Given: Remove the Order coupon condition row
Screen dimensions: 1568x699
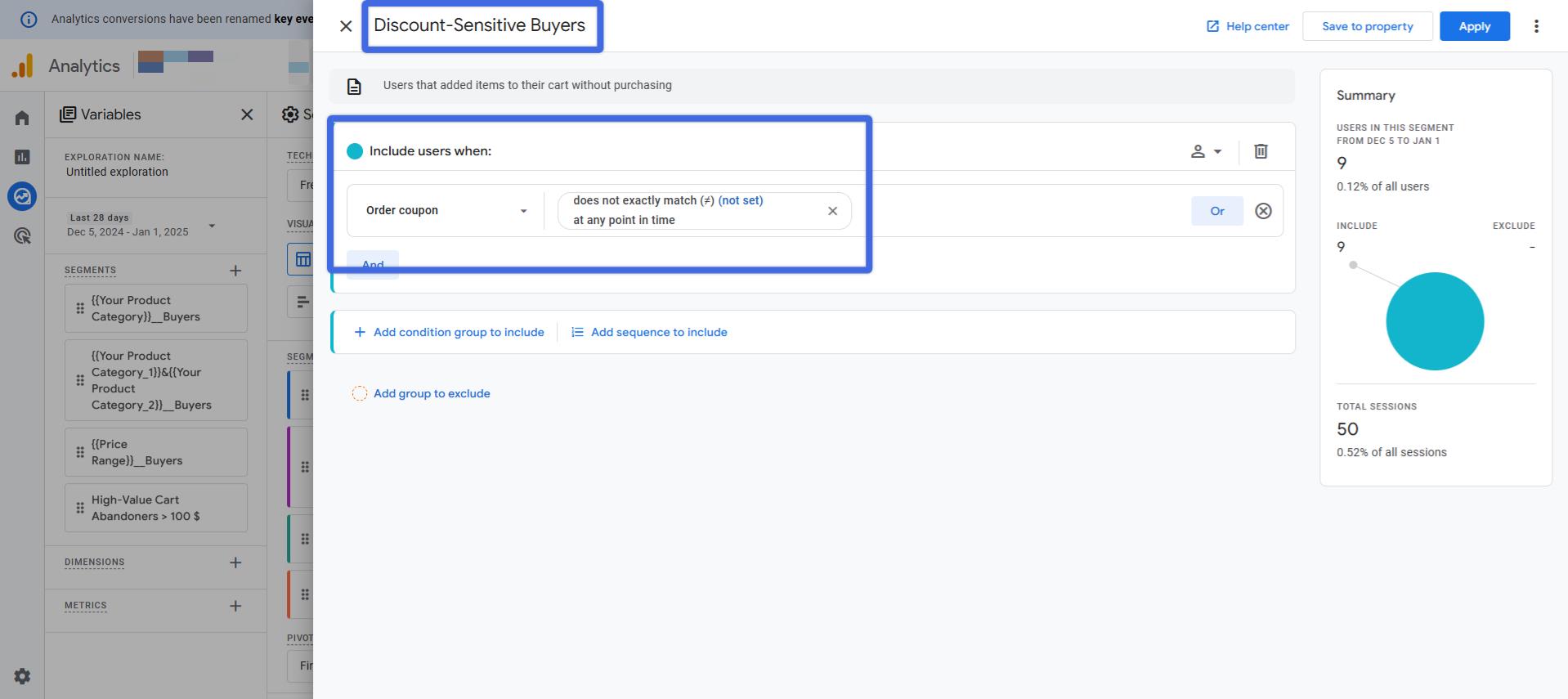Looking at the screenshot, I should [1263, 211].
